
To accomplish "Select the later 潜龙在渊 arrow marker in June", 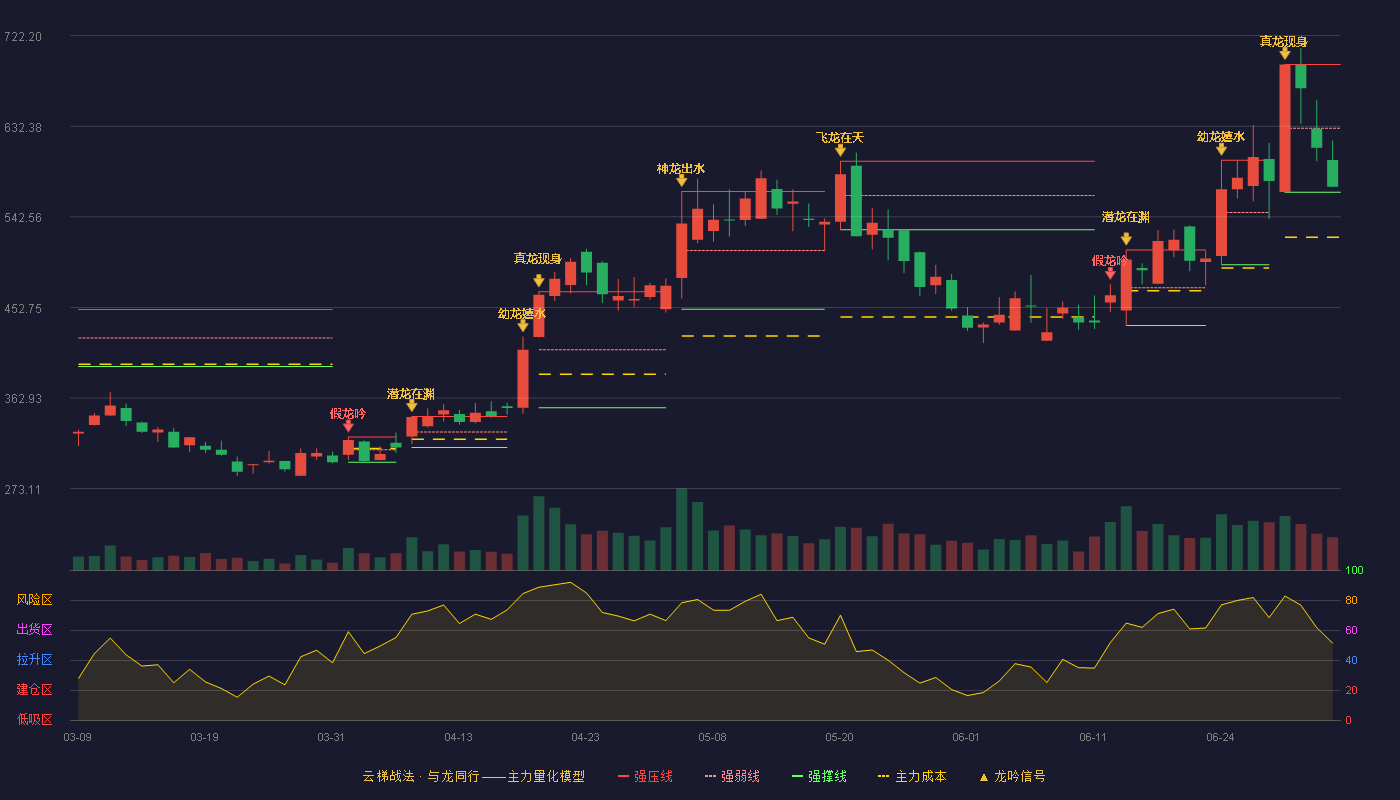I will (1126, 239).
